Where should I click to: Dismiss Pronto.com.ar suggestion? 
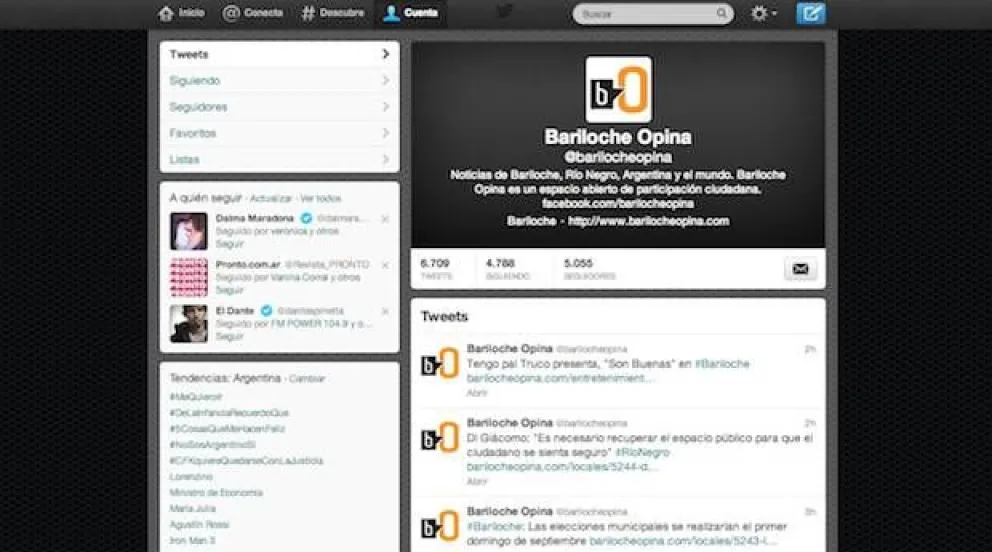(385, 265)
